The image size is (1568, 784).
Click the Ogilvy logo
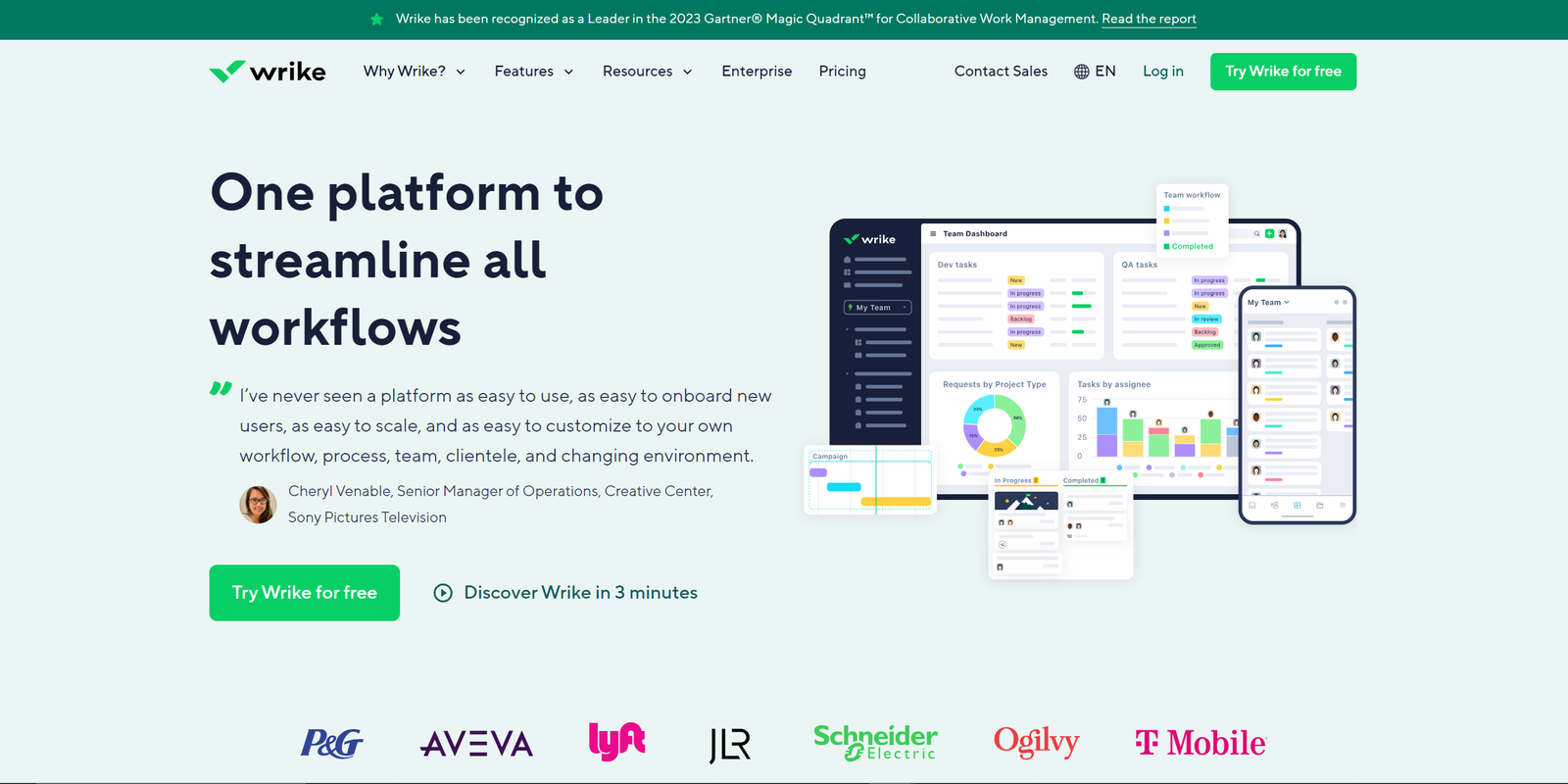click(x=1036, y=742)
